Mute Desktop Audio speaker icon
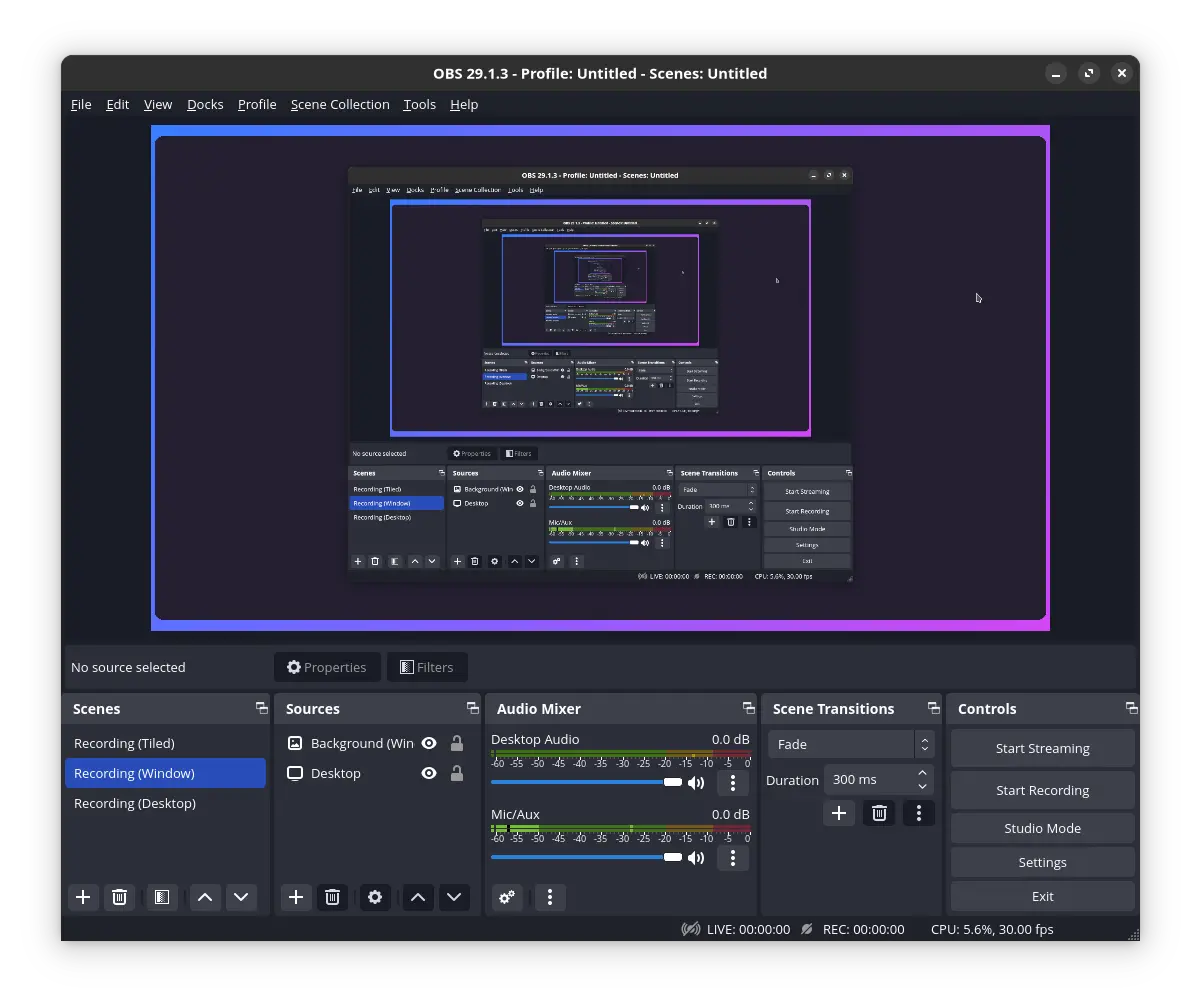1201x1008 pixels. [x=696, y=783]
